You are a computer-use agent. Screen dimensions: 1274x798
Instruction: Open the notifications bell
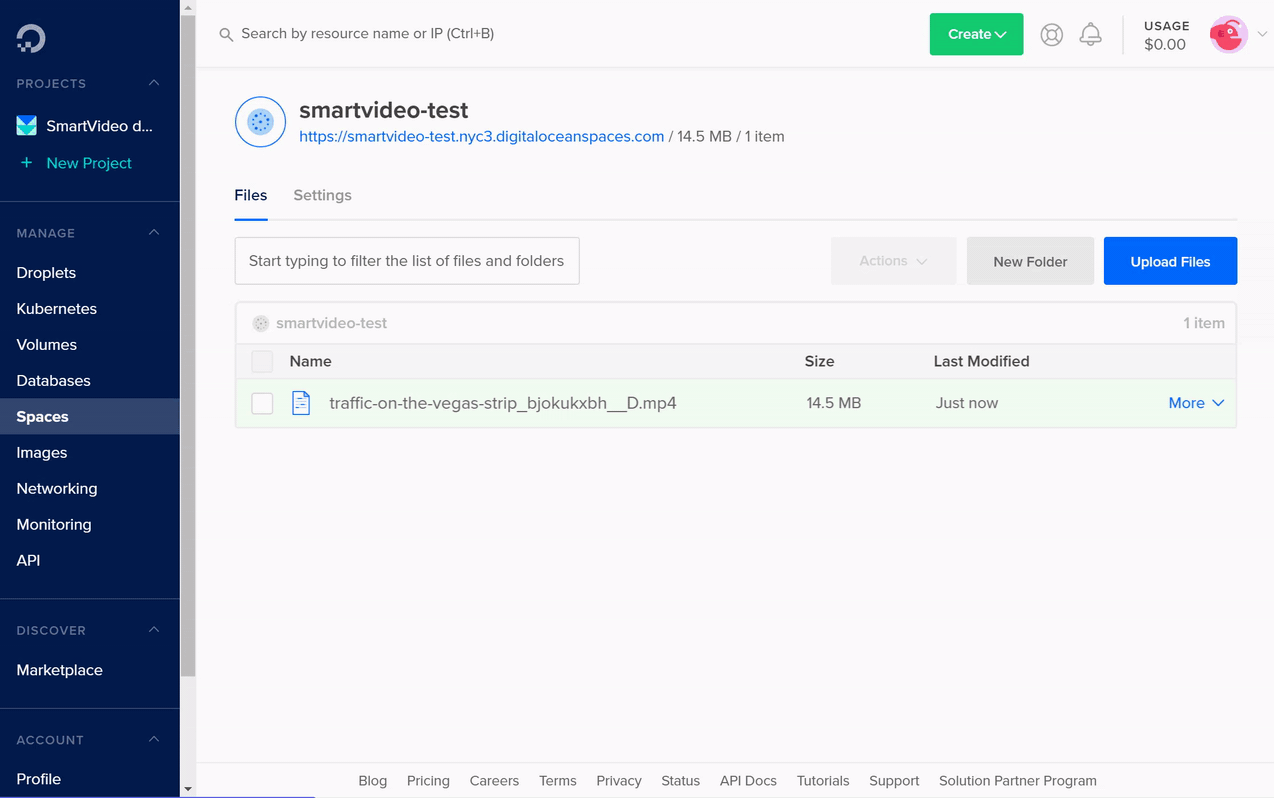tap(1091, 34)
